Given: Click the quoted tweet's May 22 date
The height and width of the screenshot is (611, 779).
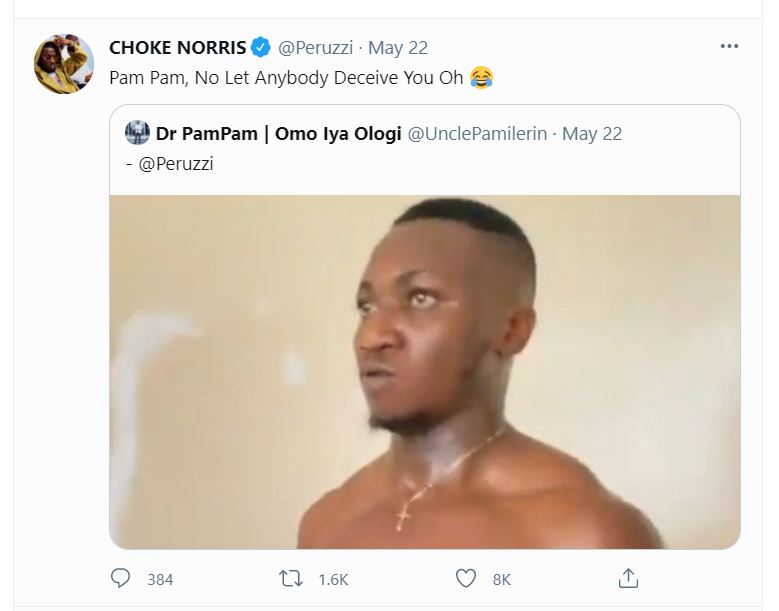Looking at the screenshot, I should point(592,133).
